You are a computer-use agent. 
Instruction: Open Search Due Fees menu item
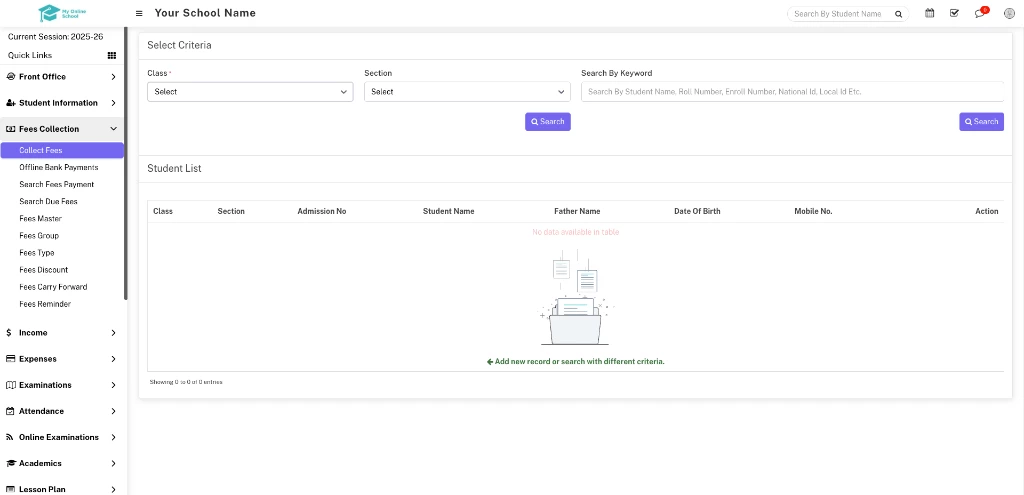(48, 201)
